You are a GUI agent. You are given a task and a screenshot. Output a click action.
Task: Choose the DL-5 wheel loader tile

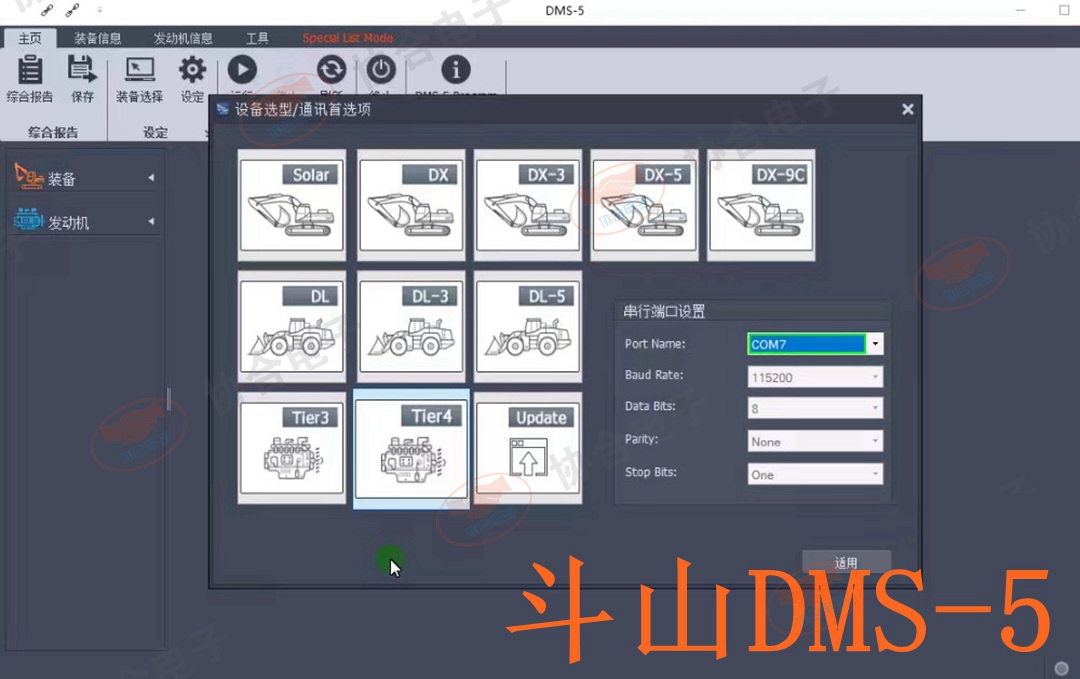pos(528,326)
